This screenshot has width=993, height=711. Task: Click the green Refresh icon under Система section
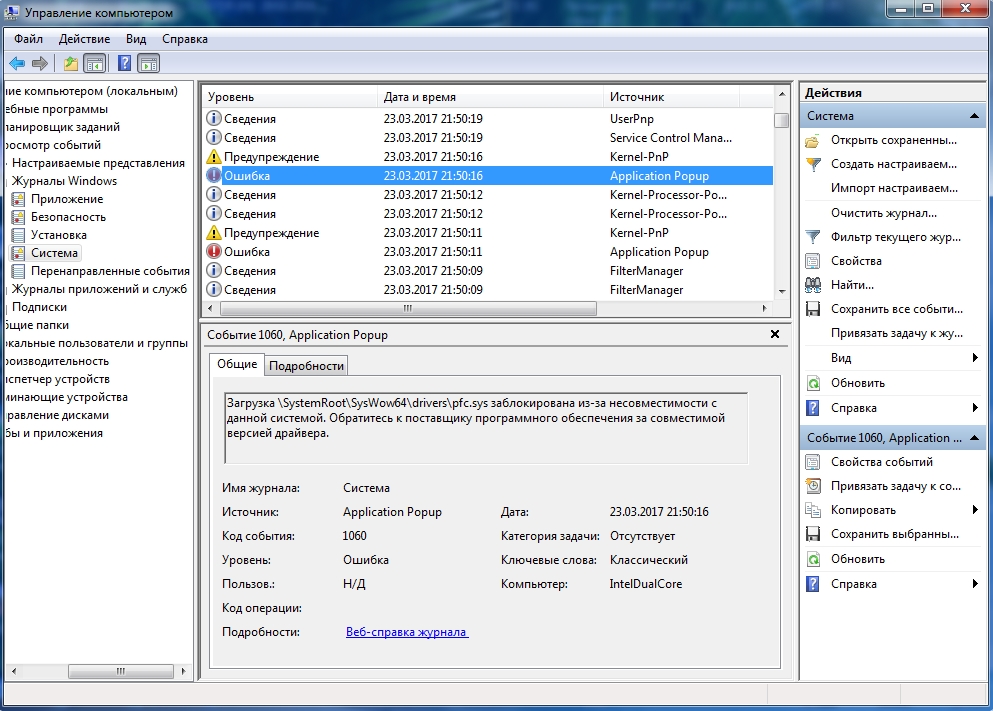tap(813, 383)
